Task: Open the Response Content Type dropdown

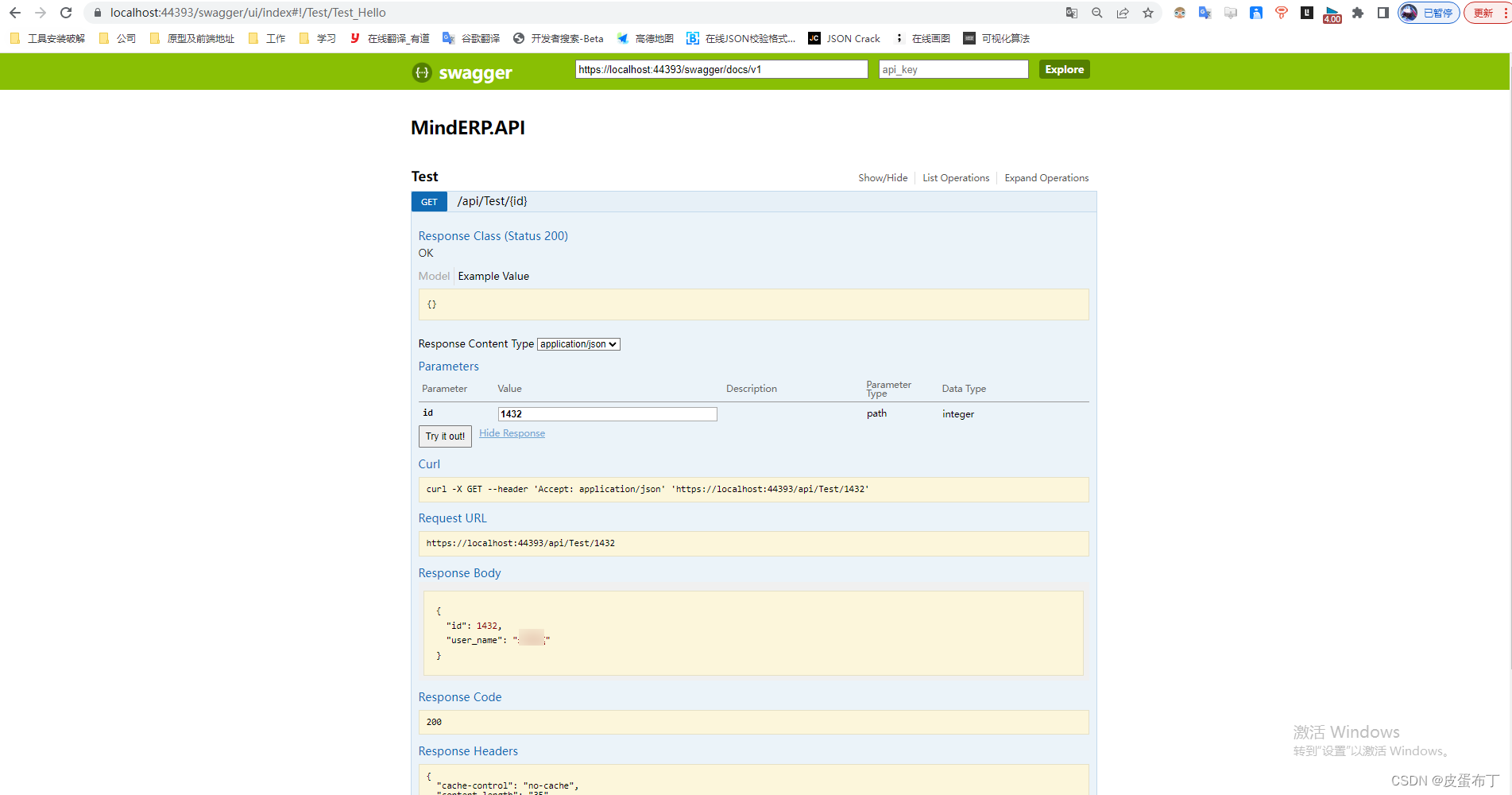Action: (578, 344)
